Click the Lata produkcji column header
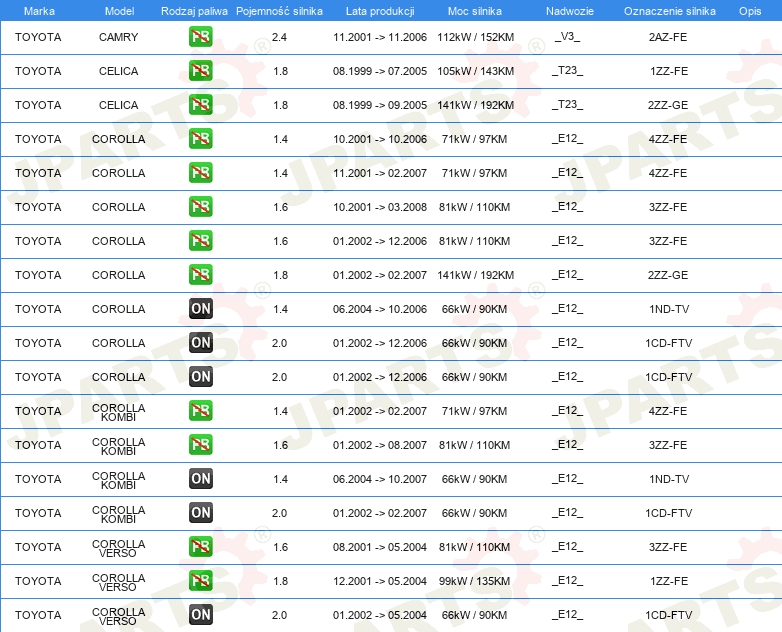The image size is (782, 632). click(x=380, y=11)
